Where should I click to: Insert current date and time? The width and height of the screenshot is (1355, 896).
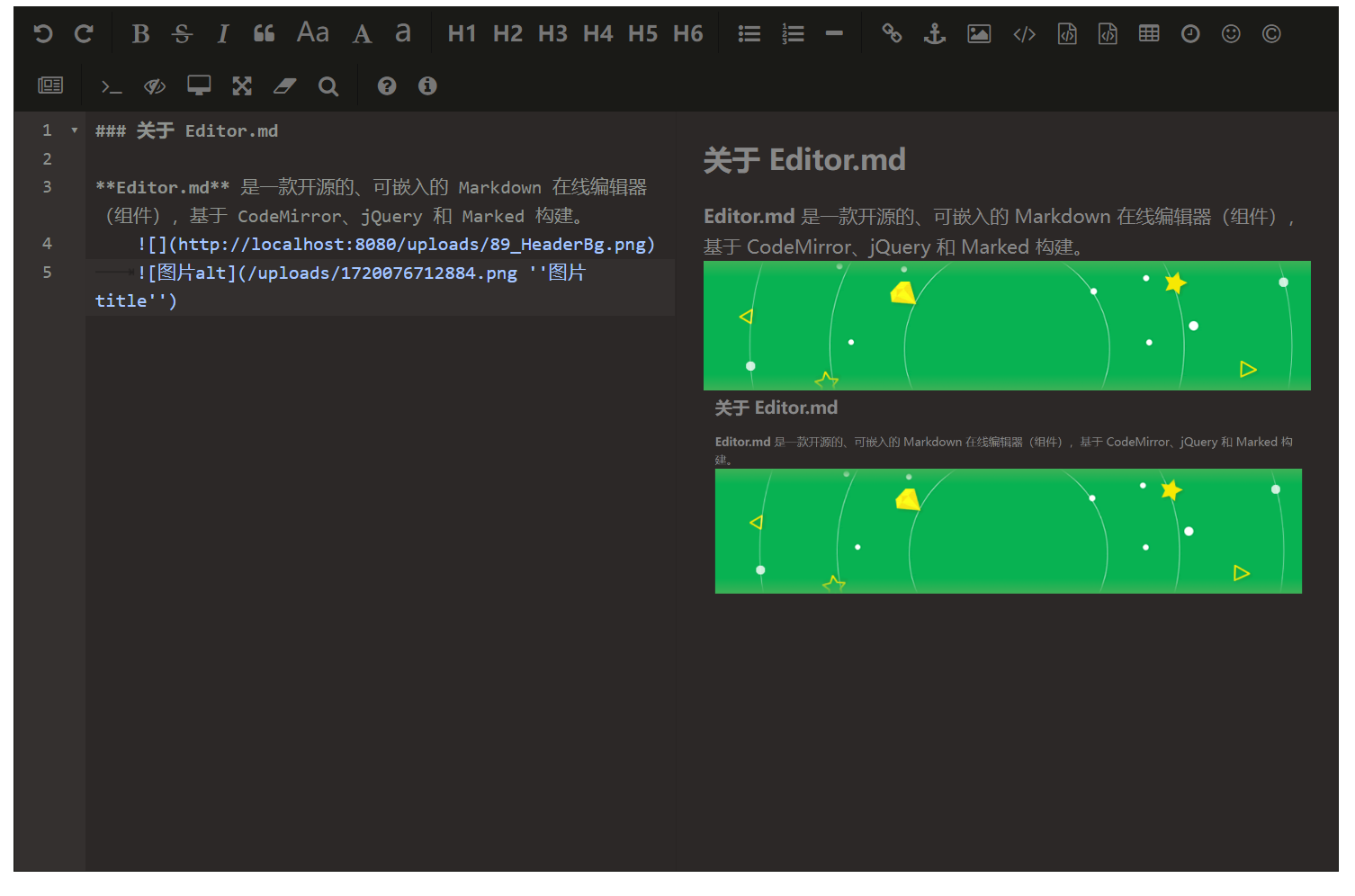pyautogui.click(x=1190, y=34)
